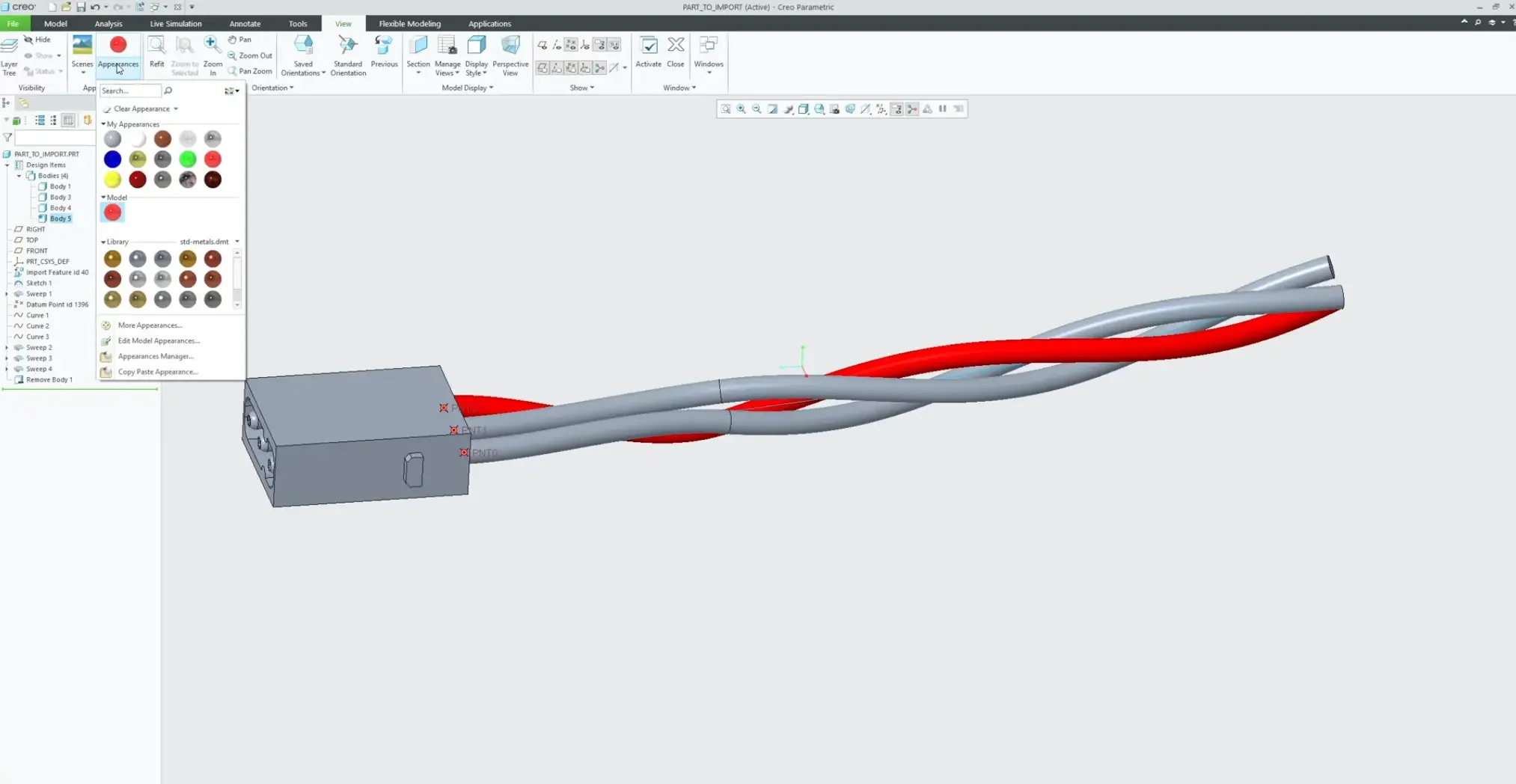Switch to the Flexible Modeling tab
Image resolution: width=1516 pixels, height=784 pixels.
point(409,23)
